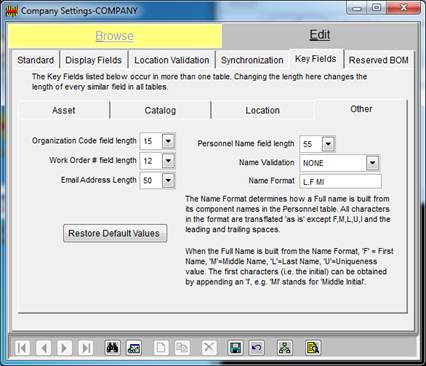Click into Name Format text field
This screenshot has width=426, height=366.
[340, 182]
